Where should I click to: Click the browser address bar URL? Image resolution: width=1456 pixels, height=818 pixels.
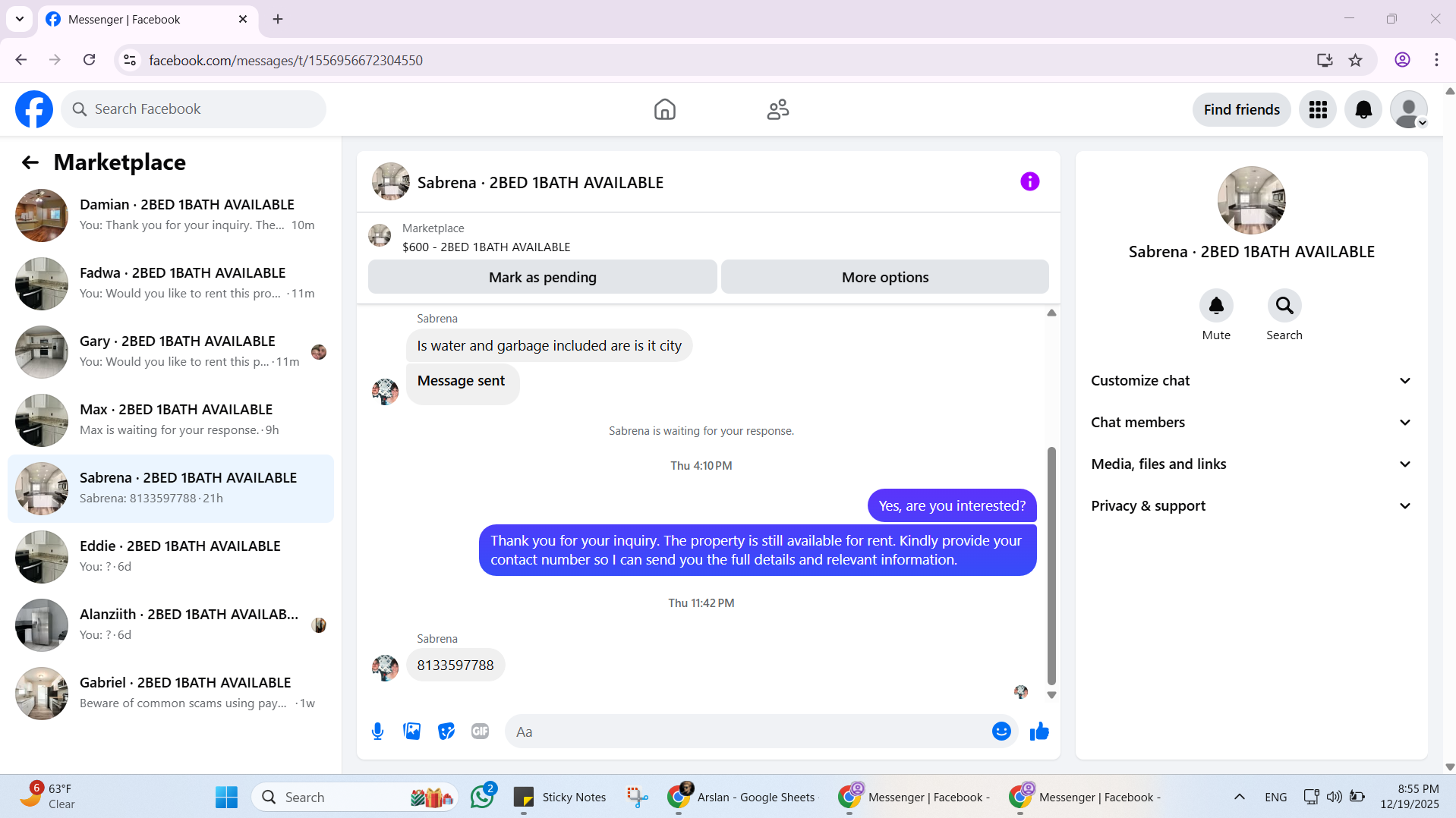(285, 60)
